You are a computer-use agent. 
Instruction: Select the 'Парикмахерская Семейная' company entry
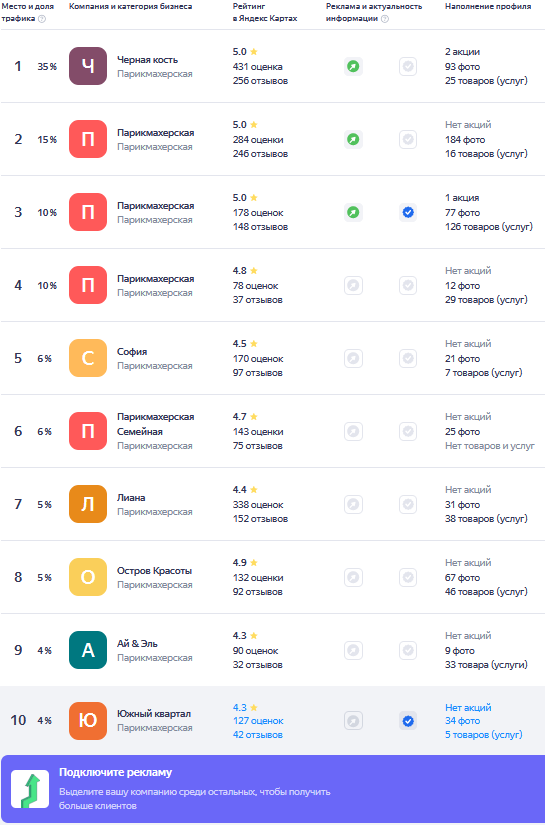pyautogui.click(x=156, y=424)
